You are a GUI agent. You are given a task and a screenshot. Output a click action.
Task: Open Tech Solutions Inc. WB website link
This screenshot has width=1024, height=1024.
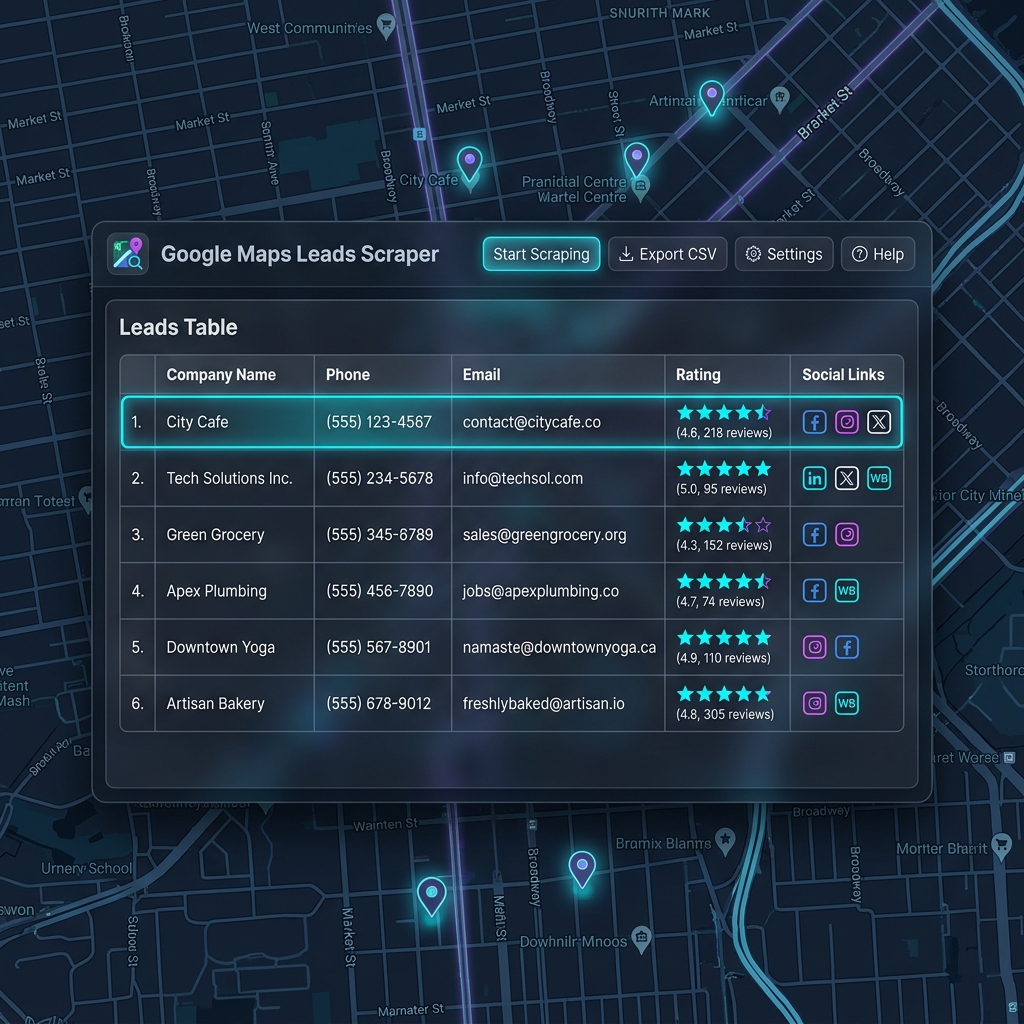[x=879, y=478]
